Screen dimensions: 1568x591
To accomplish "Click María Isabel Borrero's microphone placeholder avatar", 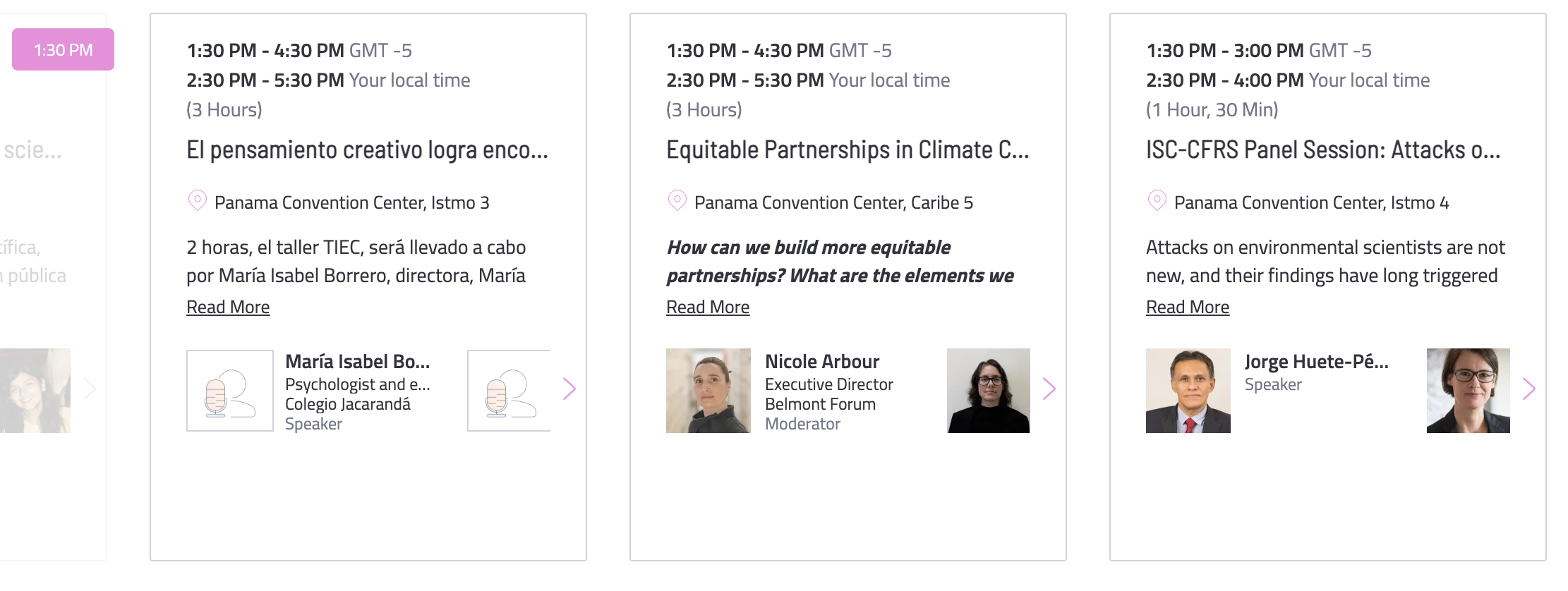I will coord(230,391).
